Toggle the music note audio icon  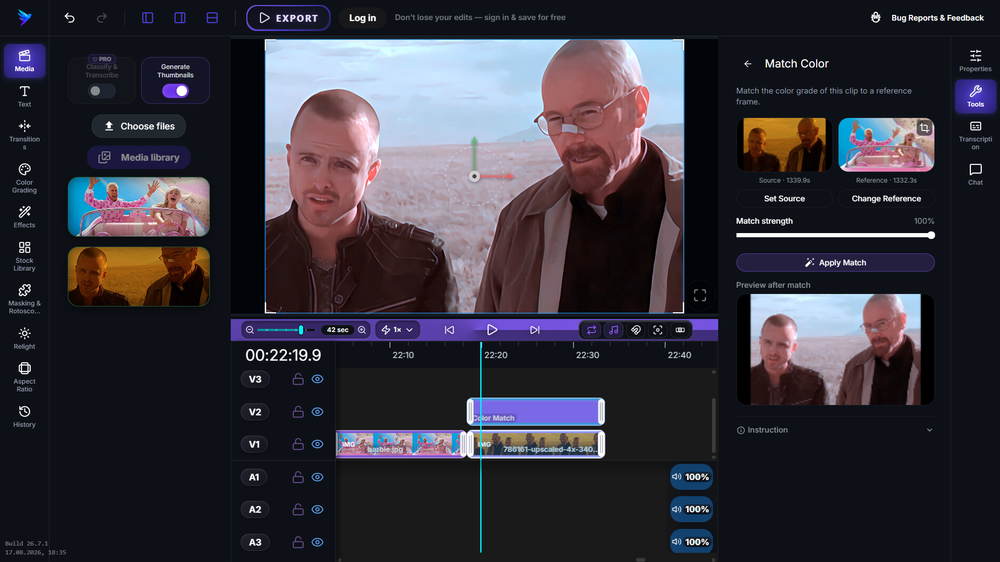click(x=614, y=330)
